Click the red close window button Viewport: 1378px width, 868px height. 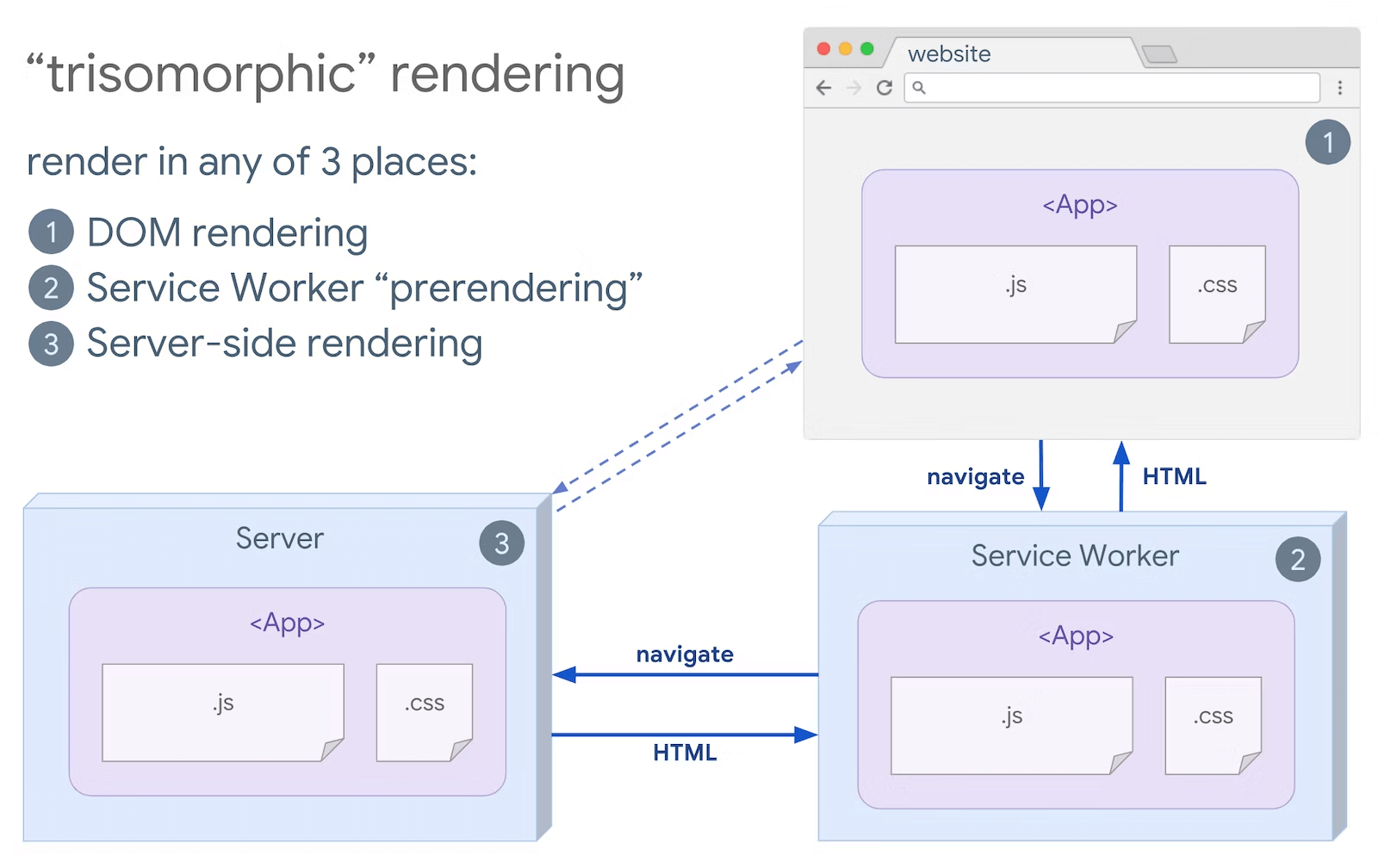[x=823, y=49]
